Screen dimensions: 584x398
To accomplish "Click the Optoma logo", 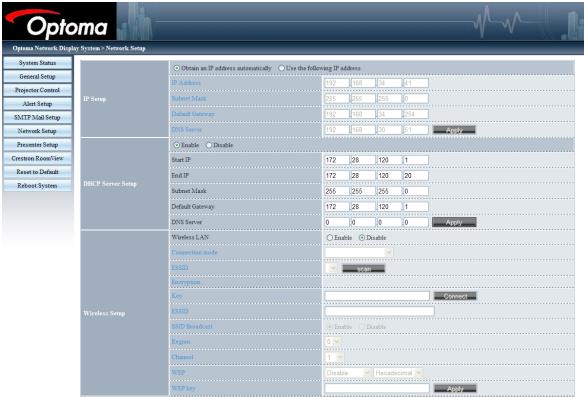I will [60, 22].
